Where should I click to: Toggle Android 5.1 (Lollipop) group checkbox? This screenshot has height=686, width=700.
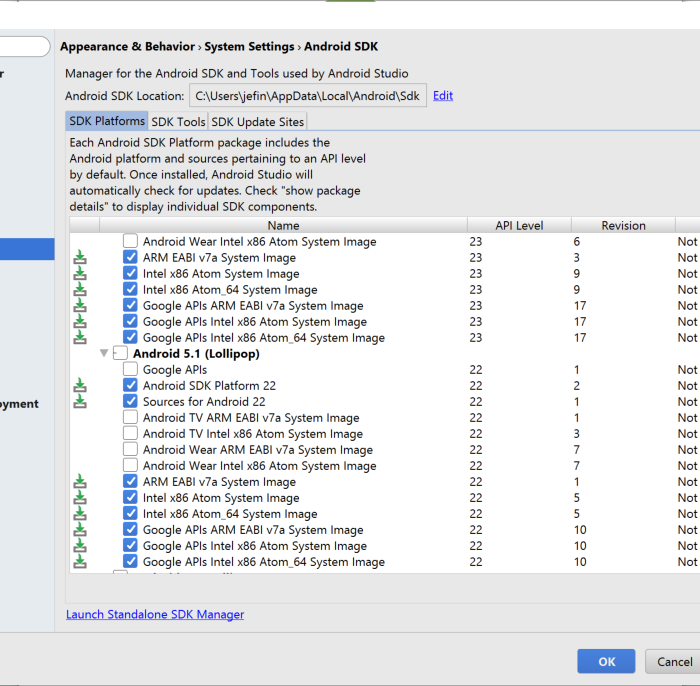coord(121,353)
